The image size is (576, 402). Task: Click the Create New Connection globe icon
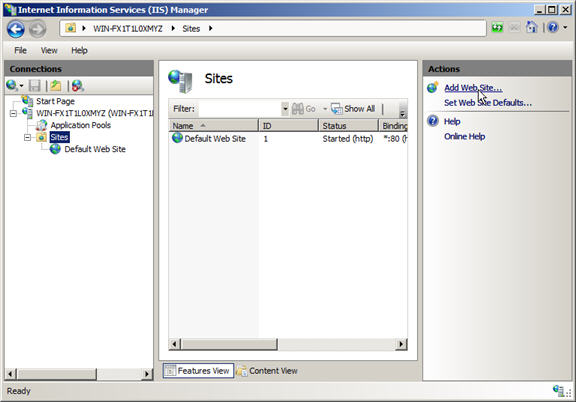14,86
